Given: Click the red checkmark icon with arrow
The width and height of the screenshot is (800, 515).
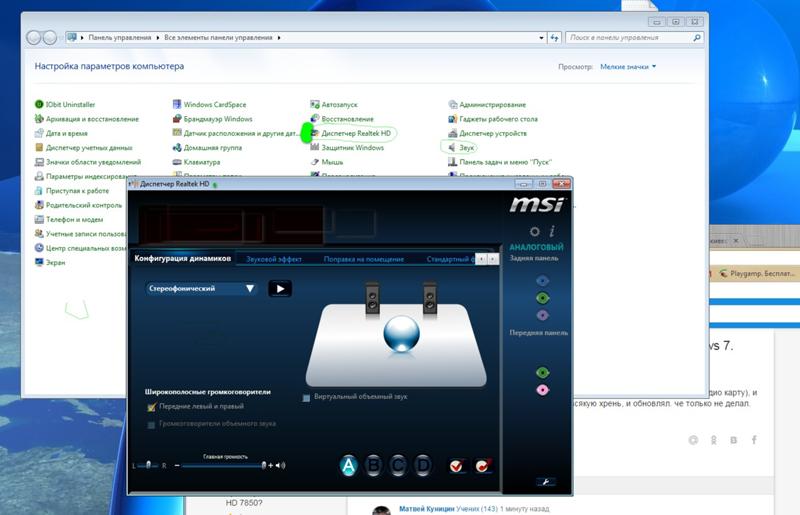Looking at the screenshot, I should pos(483,465).
